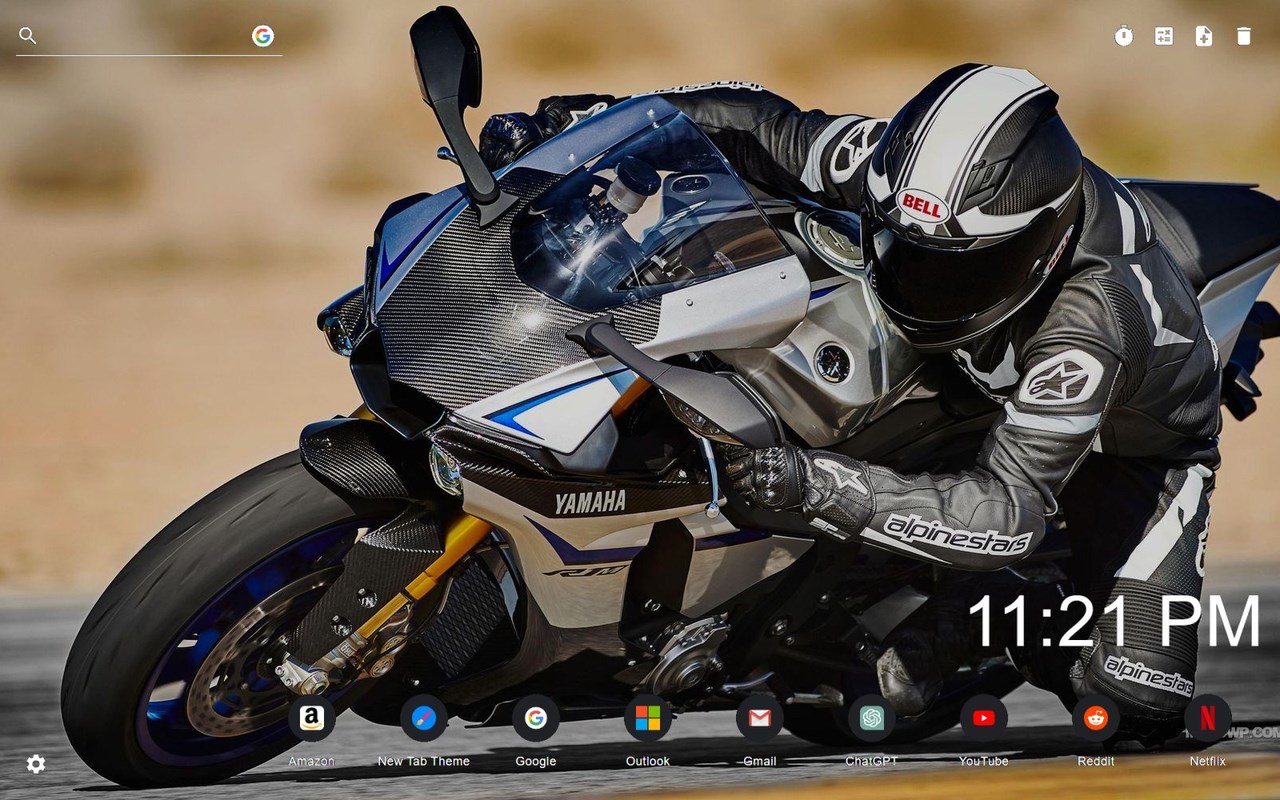Screen dimensions: 1280x800
Task: Open the Amazon shortcut
Action: [312, 718]
